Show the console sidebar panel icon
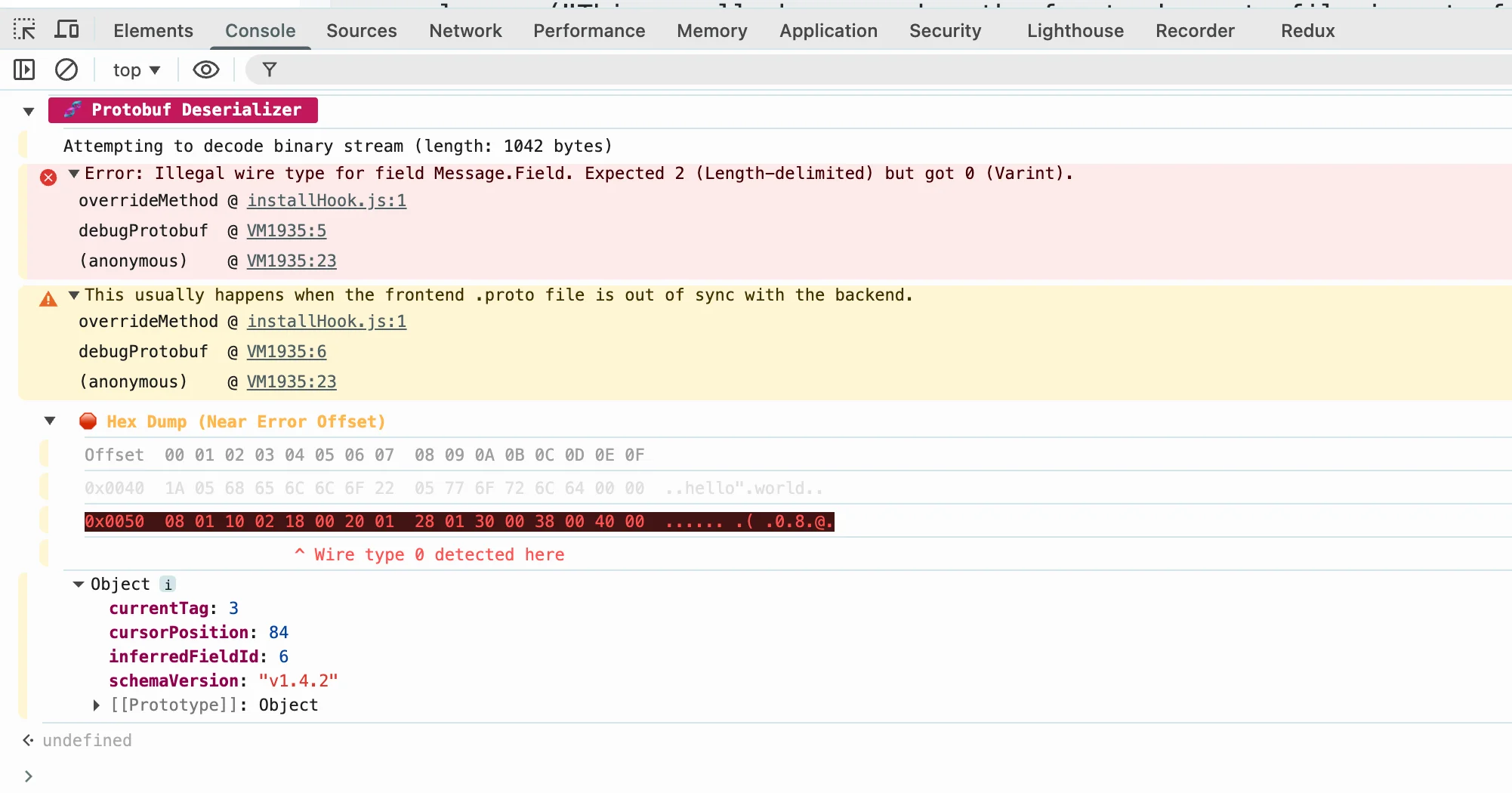This screenshot has height=793, width=1512. tap(24, 69)
